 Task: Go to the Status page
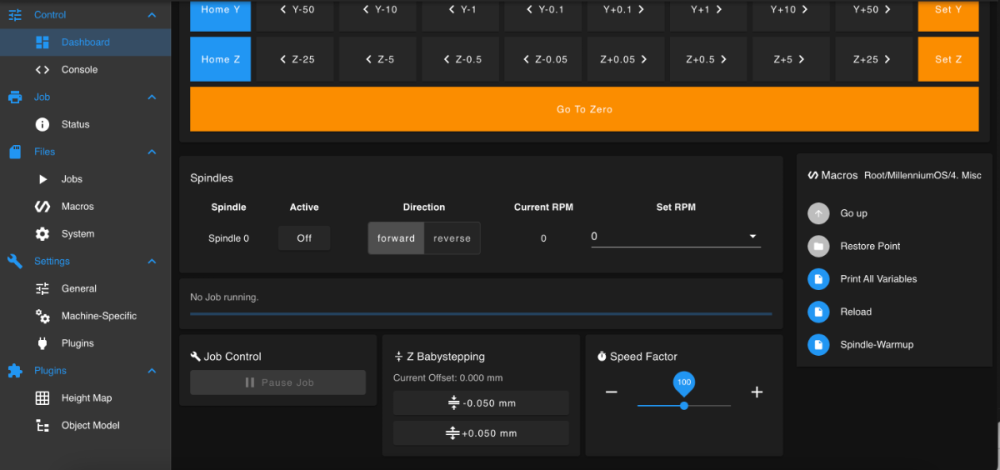click(85, 124)
